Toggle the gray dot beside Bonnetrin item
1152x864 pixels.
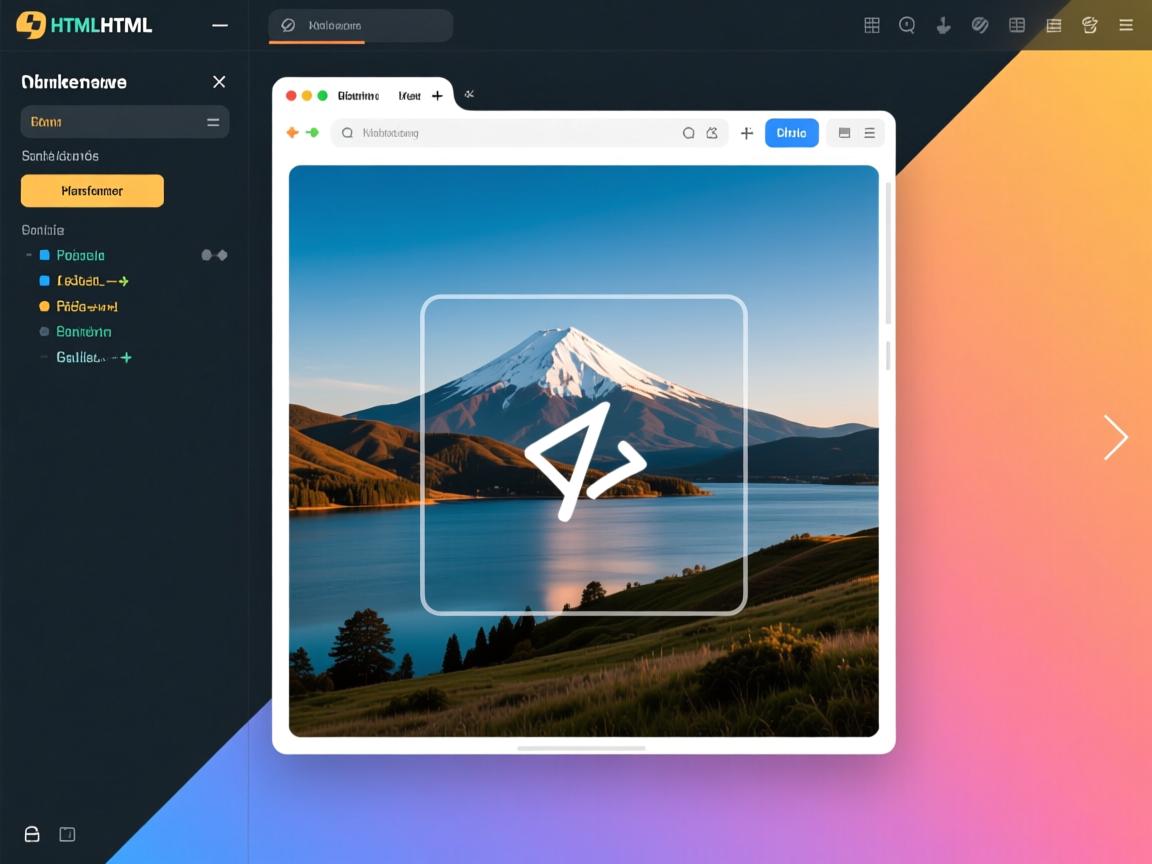point(44,331)
